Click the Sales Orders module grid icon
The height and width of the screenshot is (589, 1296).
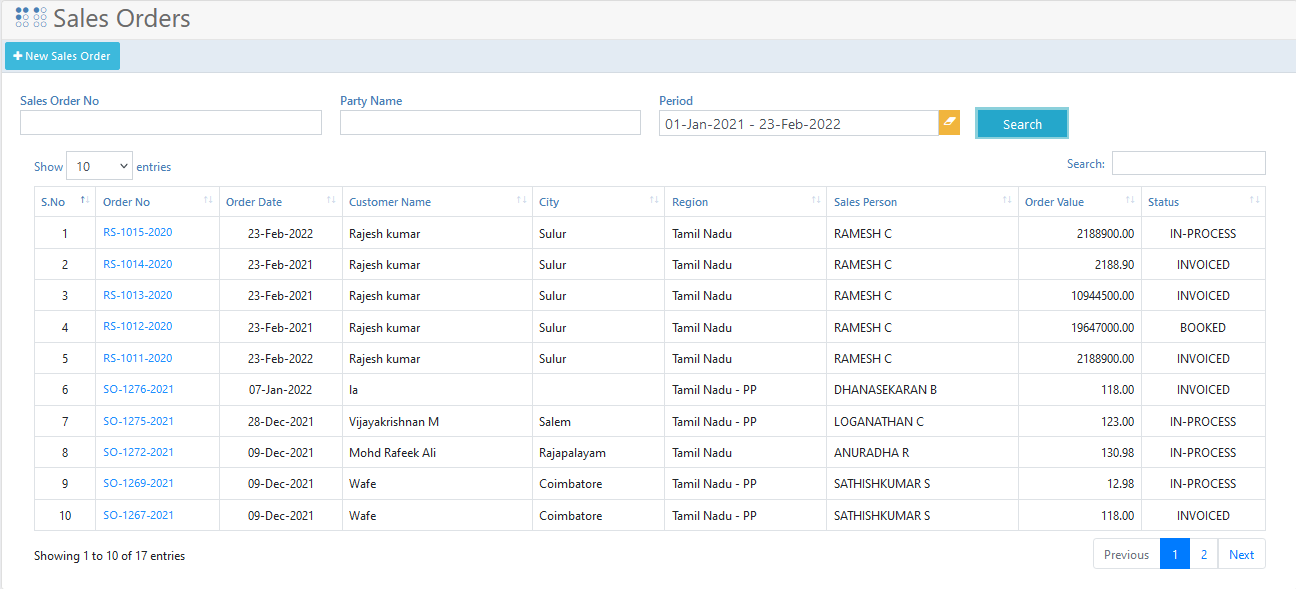click(31, 17)
